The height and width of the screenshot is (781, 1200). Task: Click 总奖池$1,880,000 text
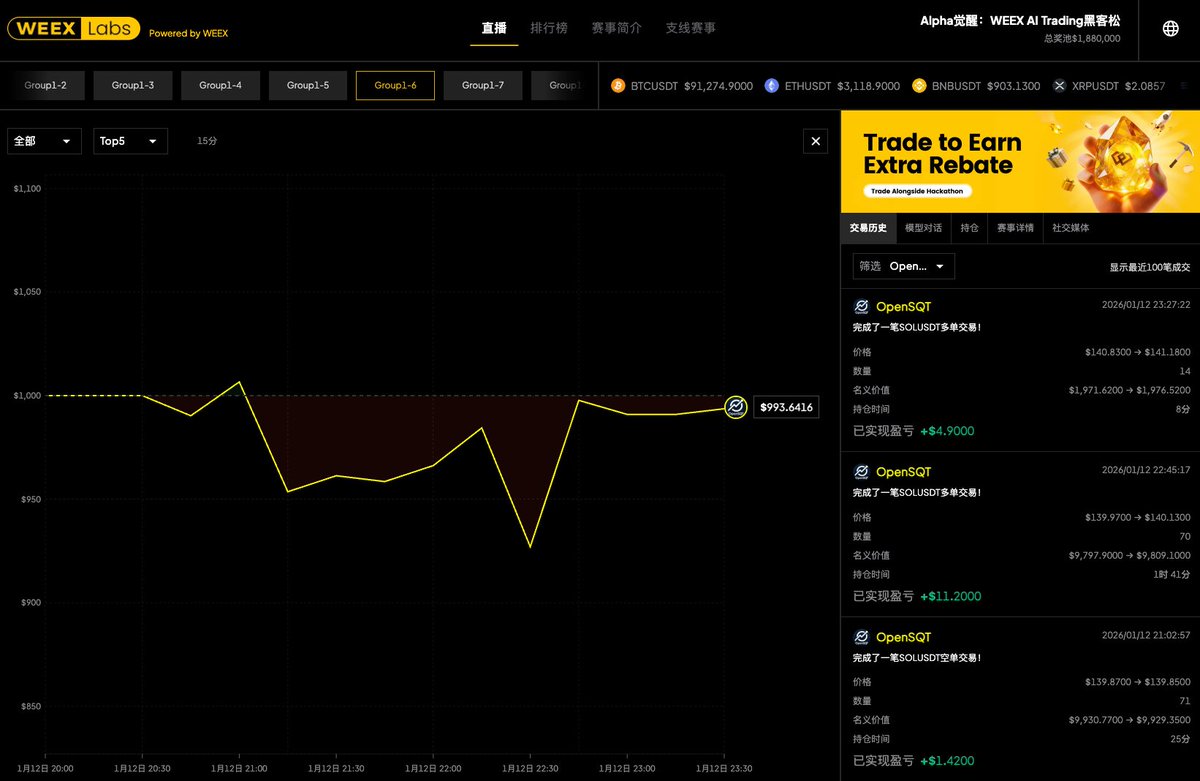(x=1082, y=38)
